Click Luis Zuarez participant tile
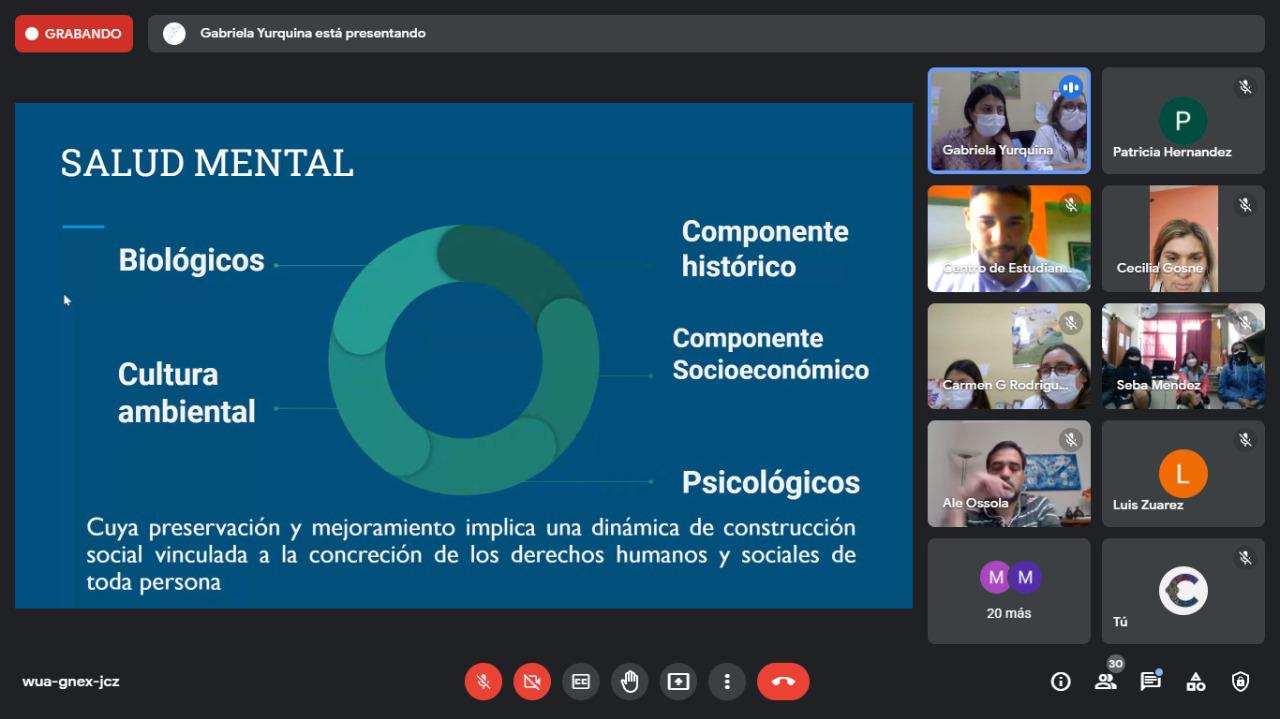This screenshot has height=719, width=1280. [1183, 474]
